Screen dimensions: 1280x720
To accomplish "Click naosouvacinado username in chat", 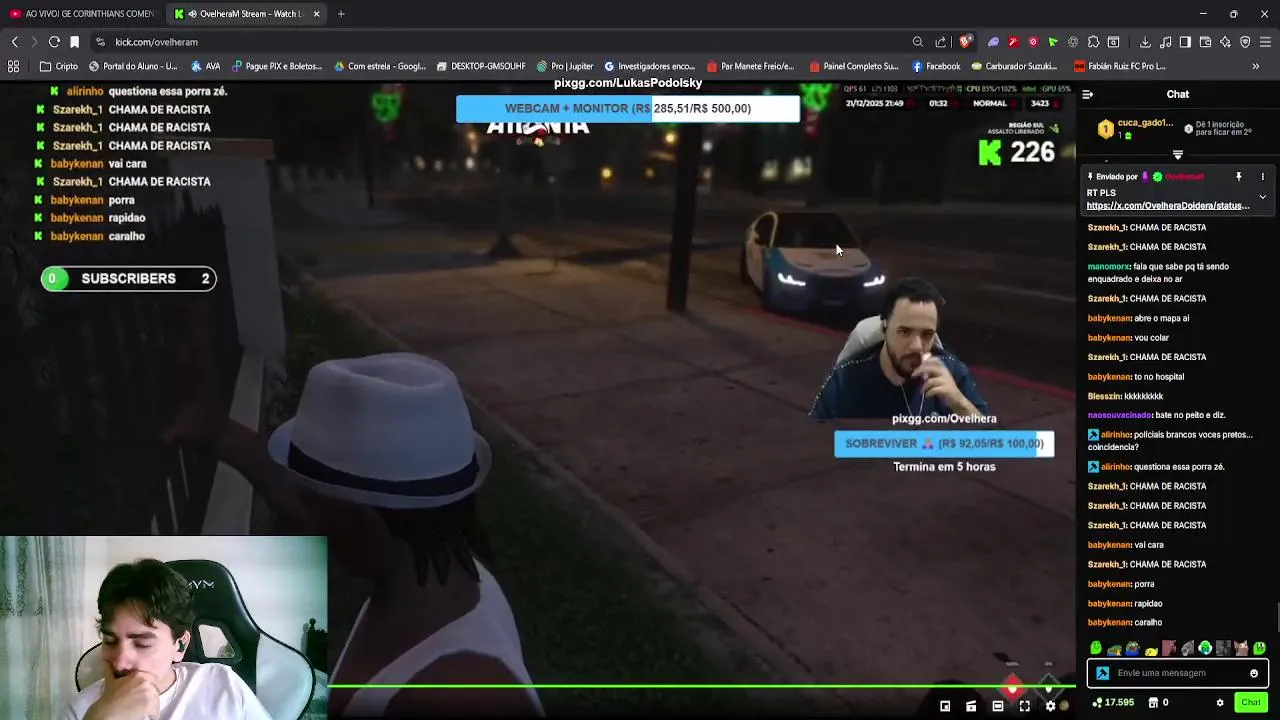I will 1119,415.
